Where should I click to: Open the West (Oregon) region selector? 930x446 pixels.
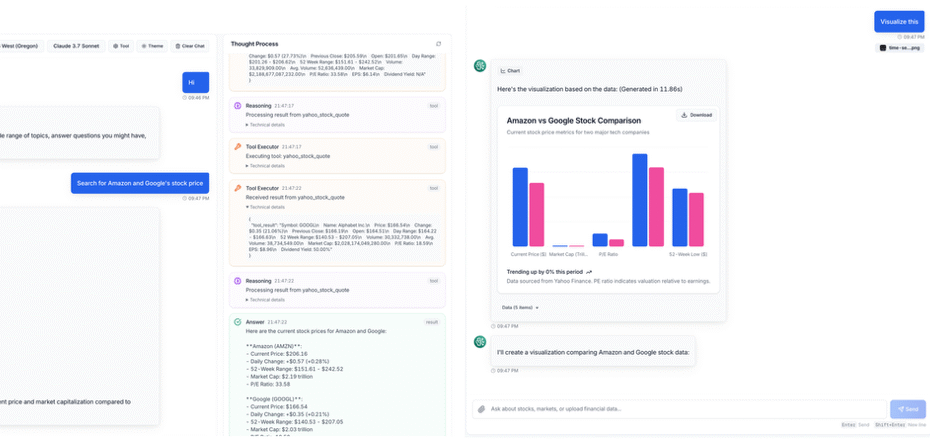(21, 46)
